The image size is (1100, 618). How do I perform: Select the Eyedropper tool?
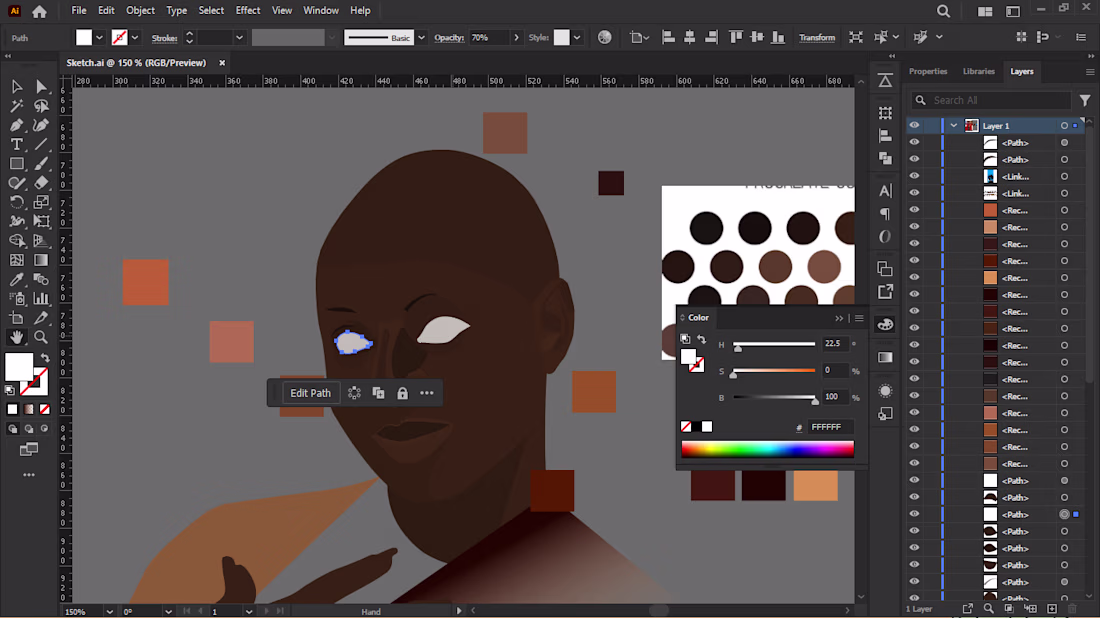(17, 280)
